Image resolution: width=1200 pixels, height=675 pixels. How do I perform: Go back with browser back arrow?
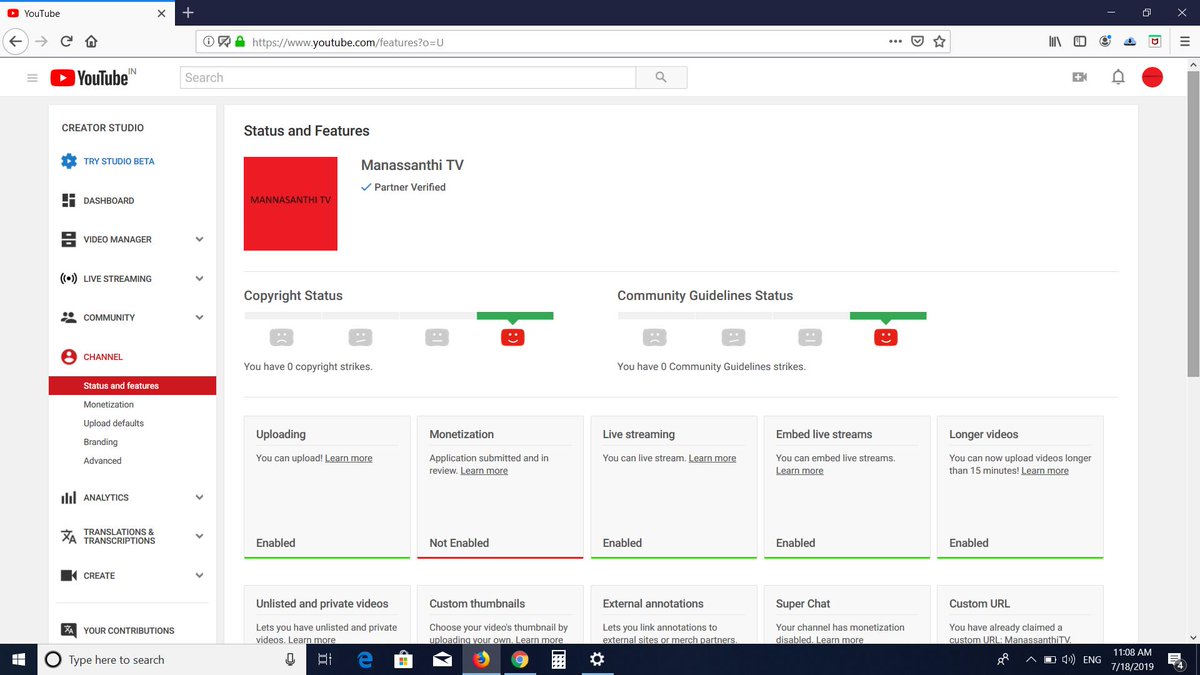pyautogui.click(x=15, y=42)
